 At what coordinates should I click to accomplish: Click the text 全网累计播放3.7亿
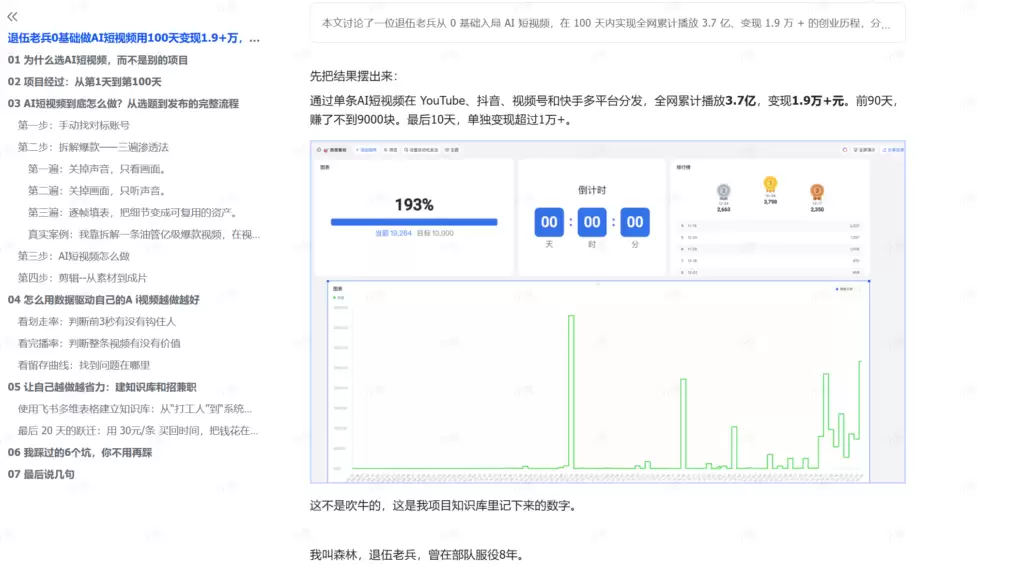click(x=705, y=101)
